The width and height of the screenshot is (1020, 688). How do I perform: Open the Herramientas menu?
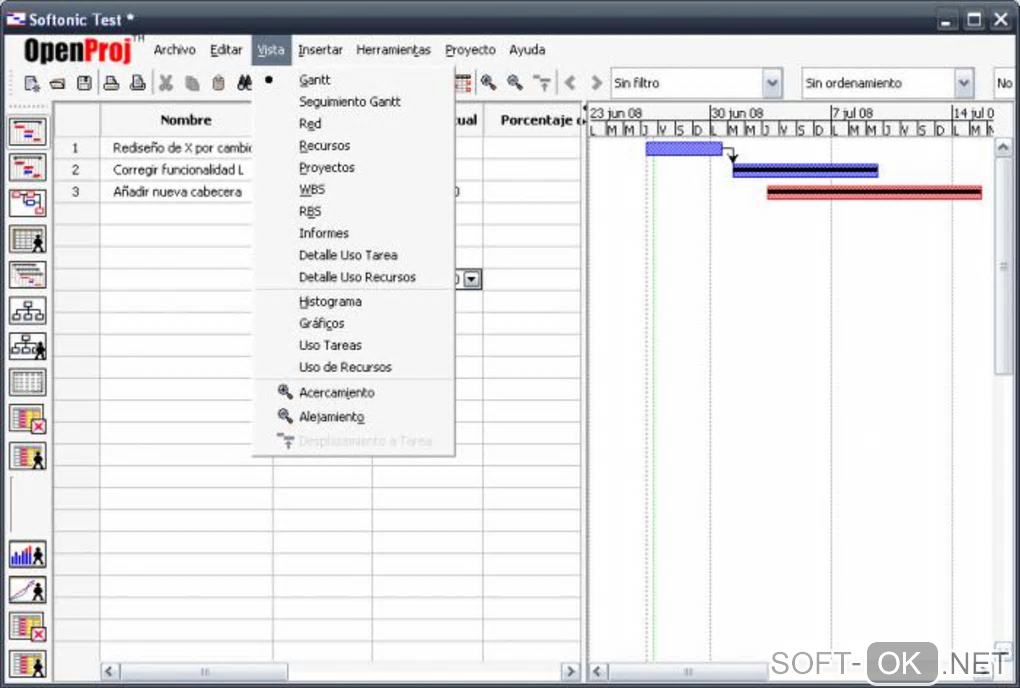tap(393, 49)
